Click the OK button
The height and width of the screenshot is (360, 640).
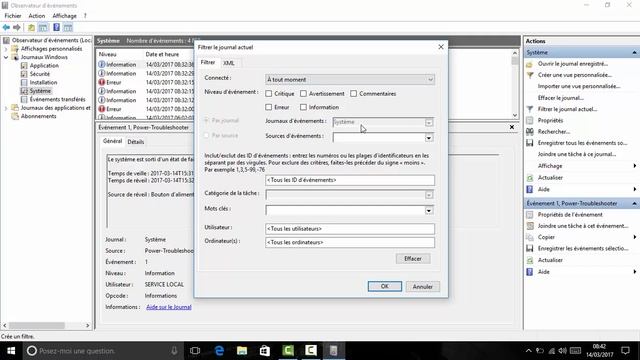(384, 287)
